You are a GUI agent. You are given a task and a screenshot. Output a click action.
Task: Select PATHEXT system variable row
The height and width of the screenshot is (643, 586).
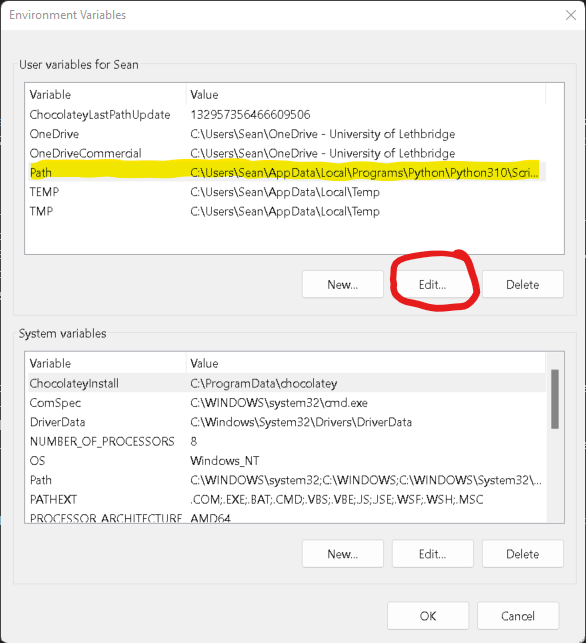pos(287,499)
